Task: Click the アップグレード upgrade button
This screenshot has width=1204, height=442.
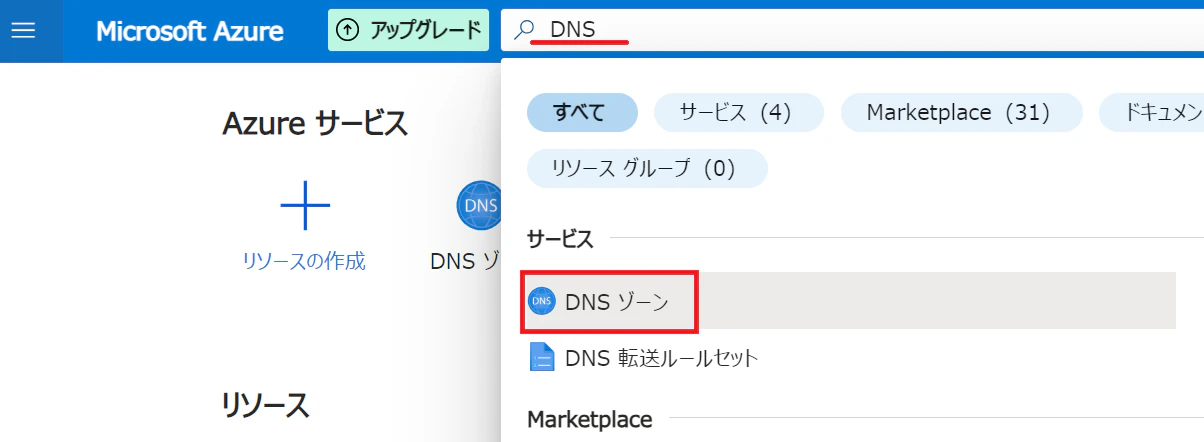Action: tap(408, 30)
